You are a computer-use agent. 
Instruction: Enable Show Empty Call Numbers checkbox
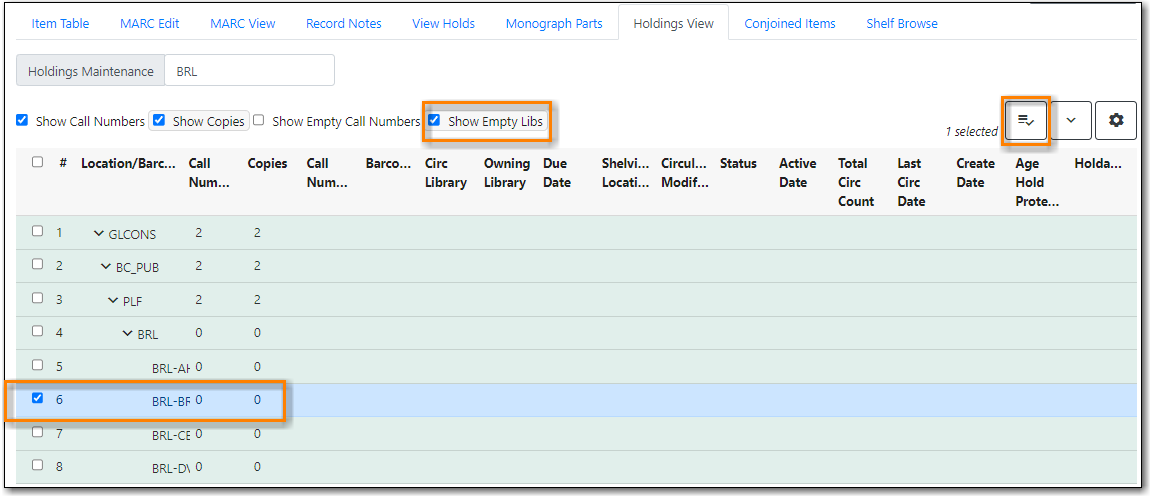pyautogui.click(x=259, y=120)
